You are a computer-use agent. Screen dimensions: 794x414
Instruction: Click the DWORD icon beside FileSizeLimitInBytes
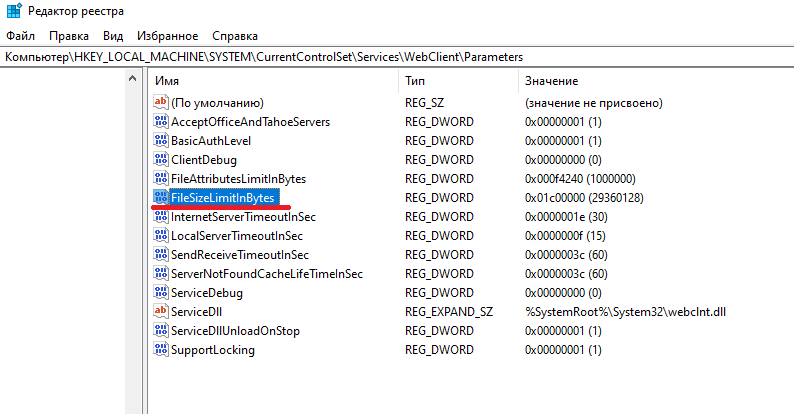160,198
